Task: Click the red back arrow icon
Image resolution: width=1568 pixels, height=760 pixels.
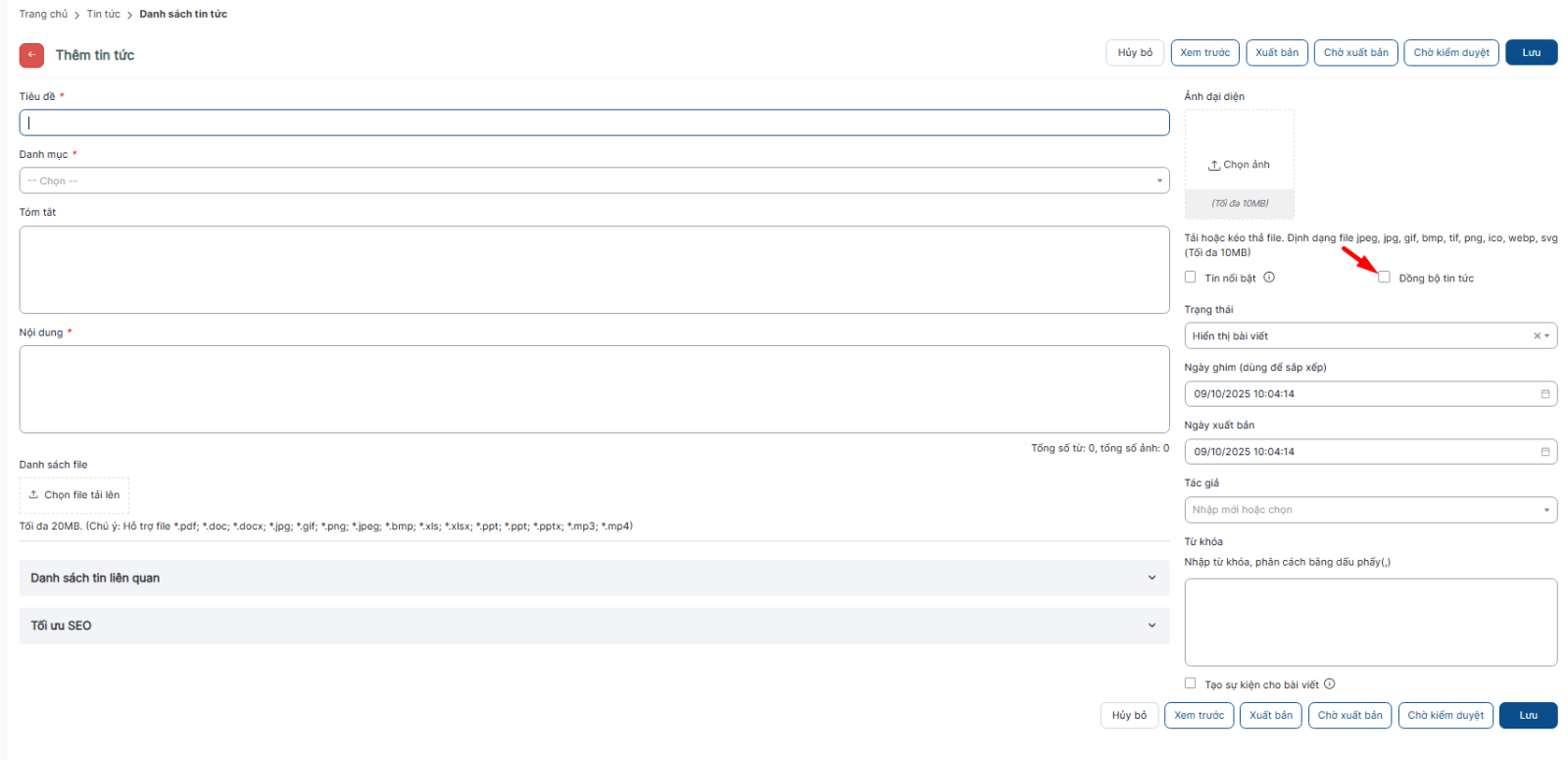Action: tap(31, 55)
